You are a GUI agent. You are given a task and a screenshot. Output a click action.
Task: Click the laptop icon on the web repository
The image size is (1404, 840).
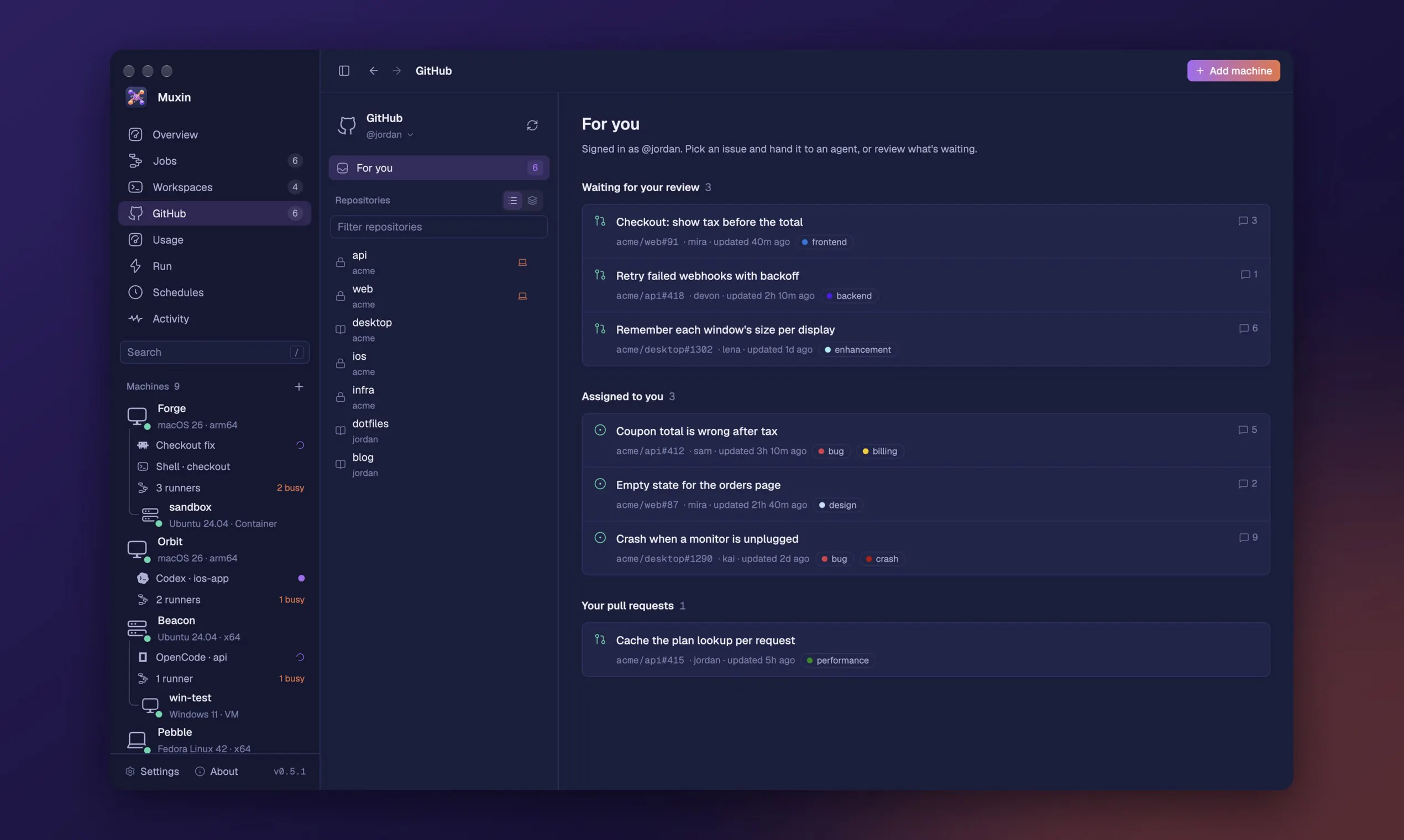[x=522, y=296]
